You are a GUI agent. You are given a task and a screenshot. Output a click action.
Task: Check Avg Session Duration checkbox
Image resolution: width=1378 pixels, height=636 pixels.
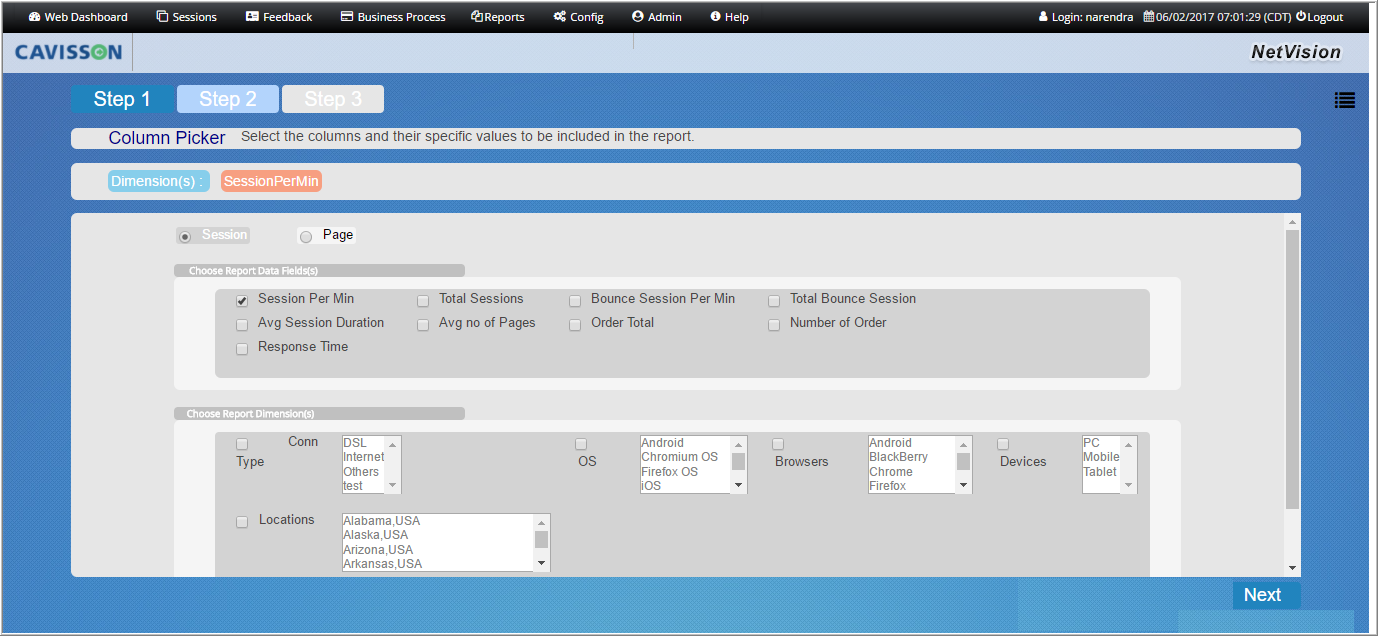coord(242,325)
